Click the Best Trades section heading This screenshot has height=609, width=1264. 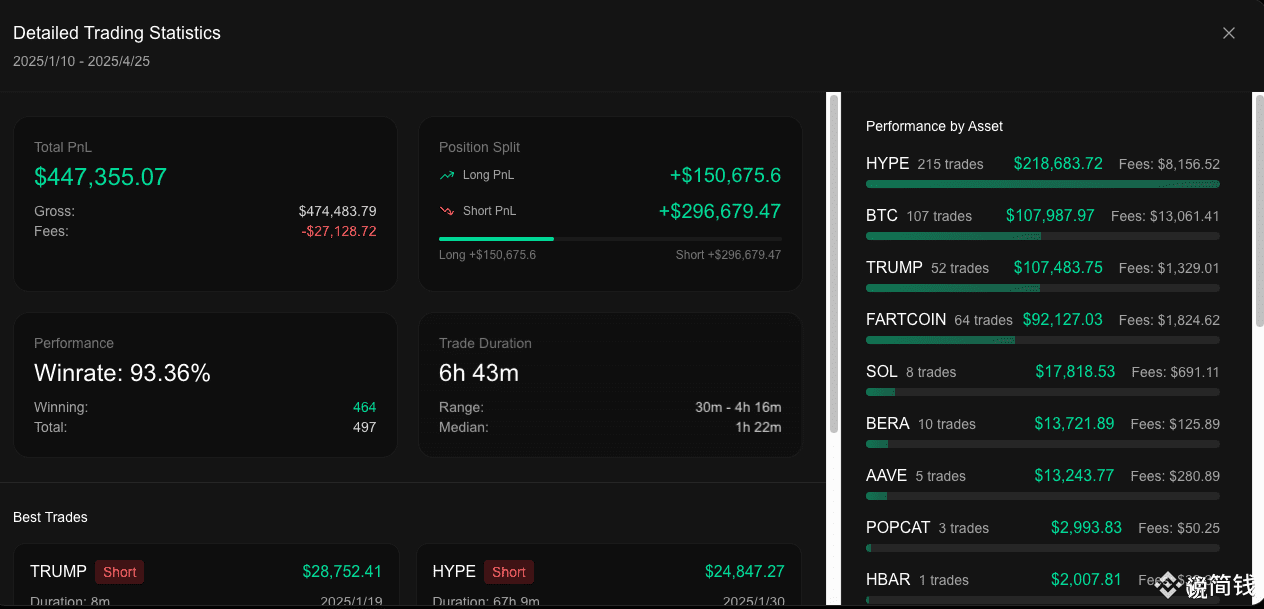coord(50,517)
